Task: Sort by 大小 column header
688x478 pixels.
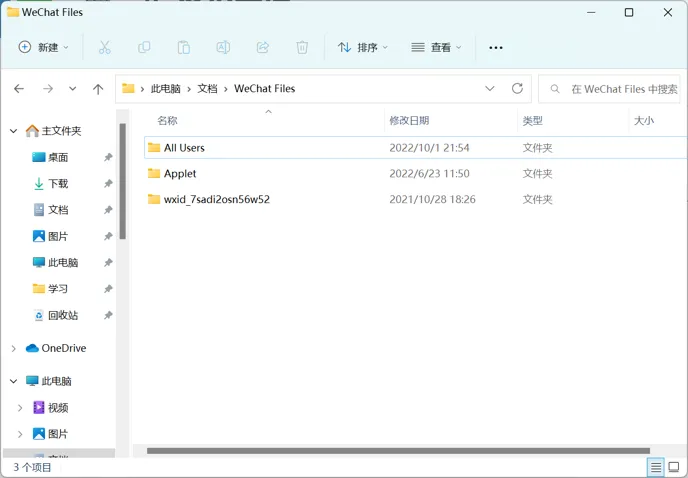Action: [644, 121]
